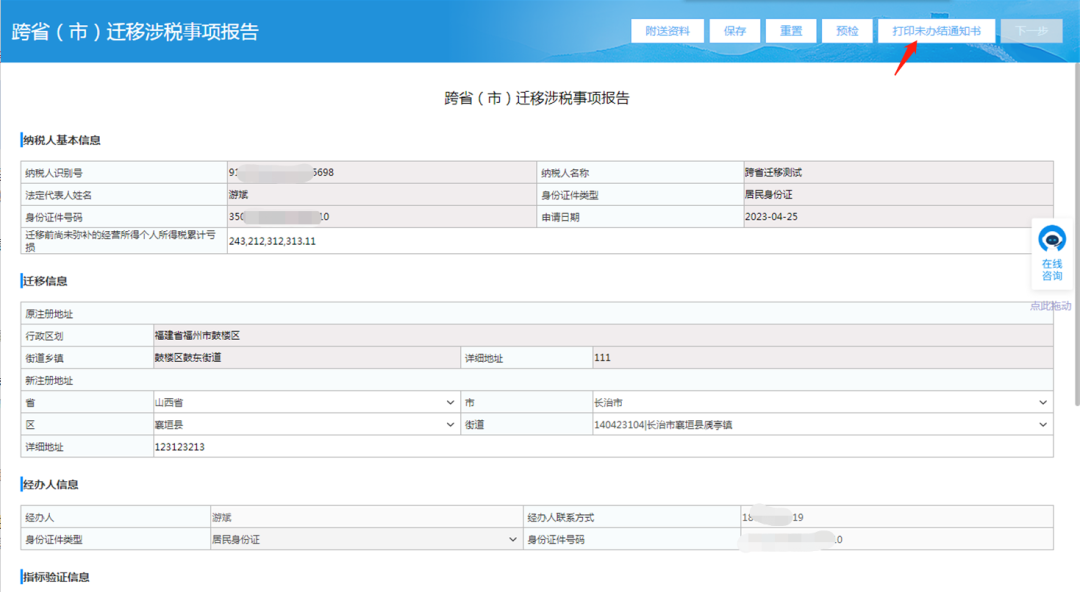Open the 附送资料 attachments button
The height and width of the screenshot is (592, 1080).
click(x=667, y=31)
